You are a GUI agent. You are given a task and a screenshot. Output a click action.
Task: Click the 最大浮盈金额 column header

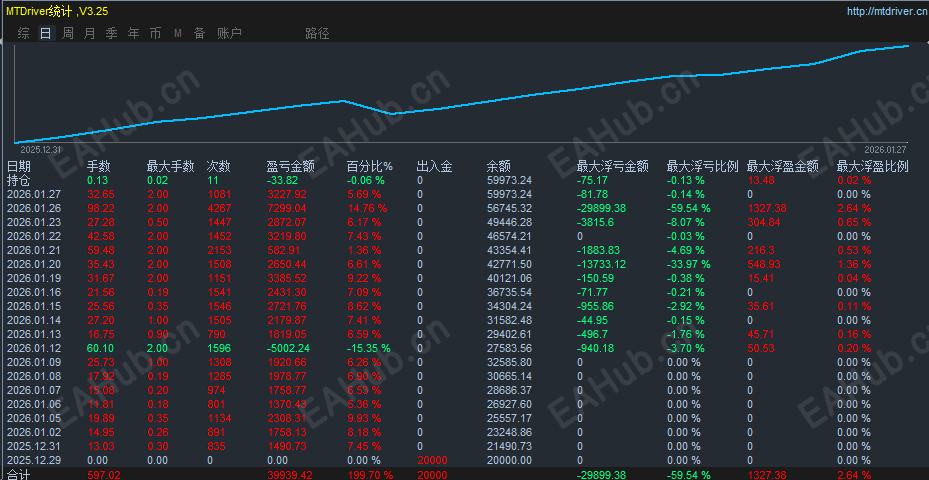pyautogui.click(x=783, y=167)
